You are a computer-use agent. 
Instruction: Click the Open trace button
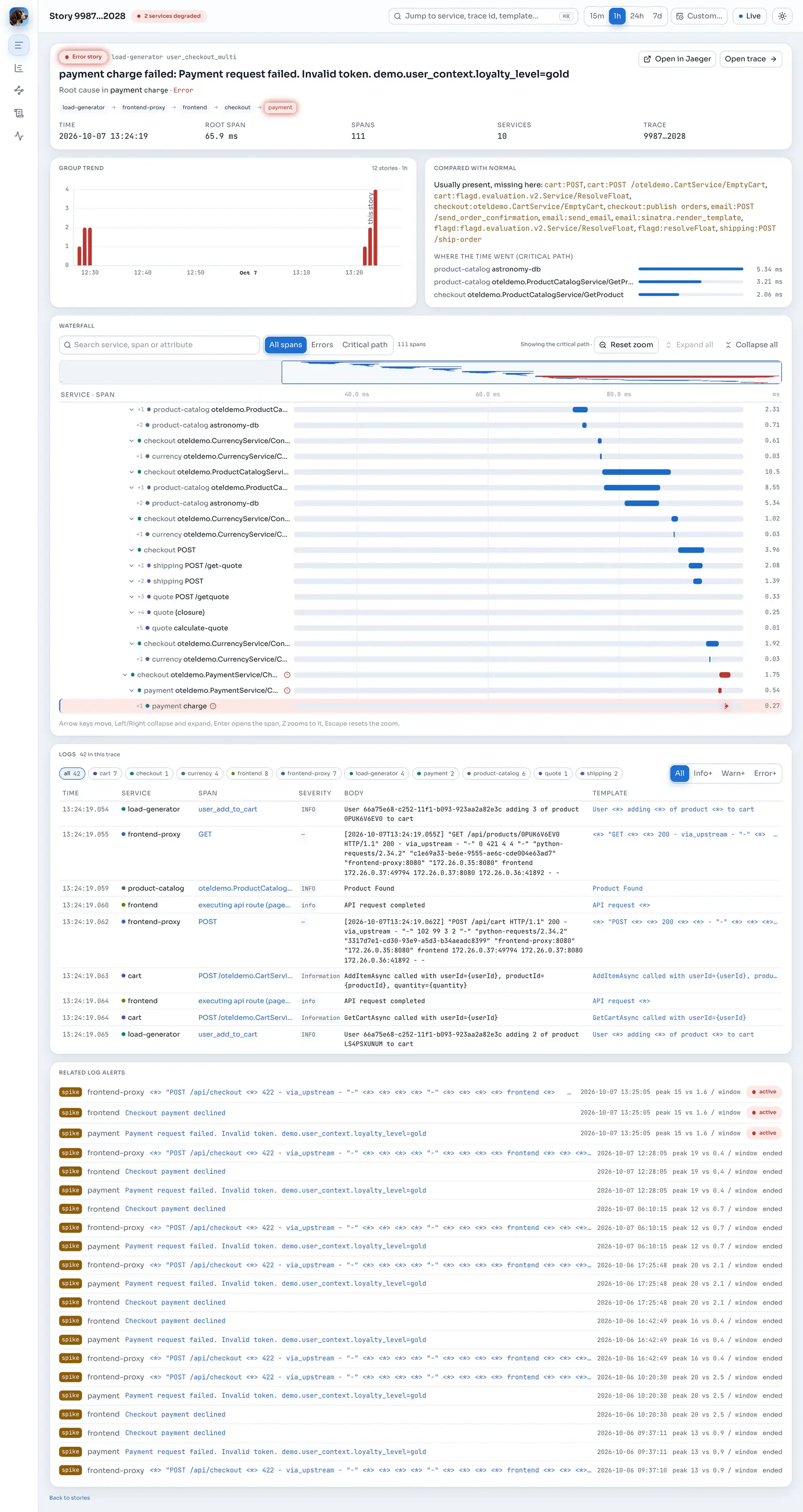(750, 59)
